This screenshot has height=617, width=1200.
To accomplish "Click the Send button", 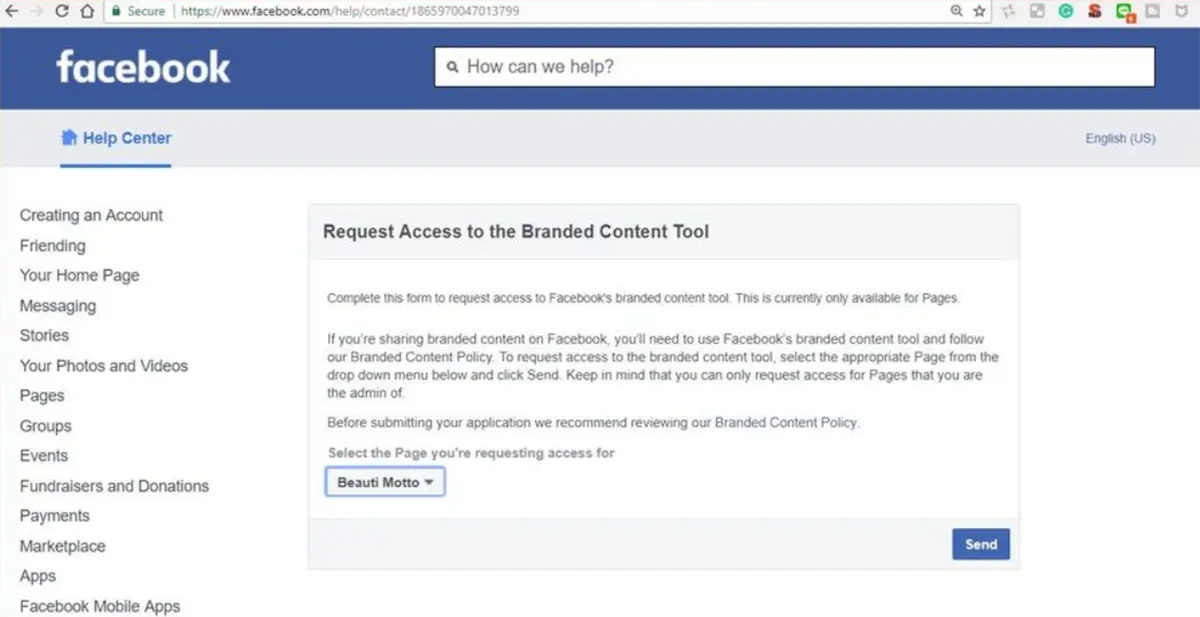I will [980, 544].
